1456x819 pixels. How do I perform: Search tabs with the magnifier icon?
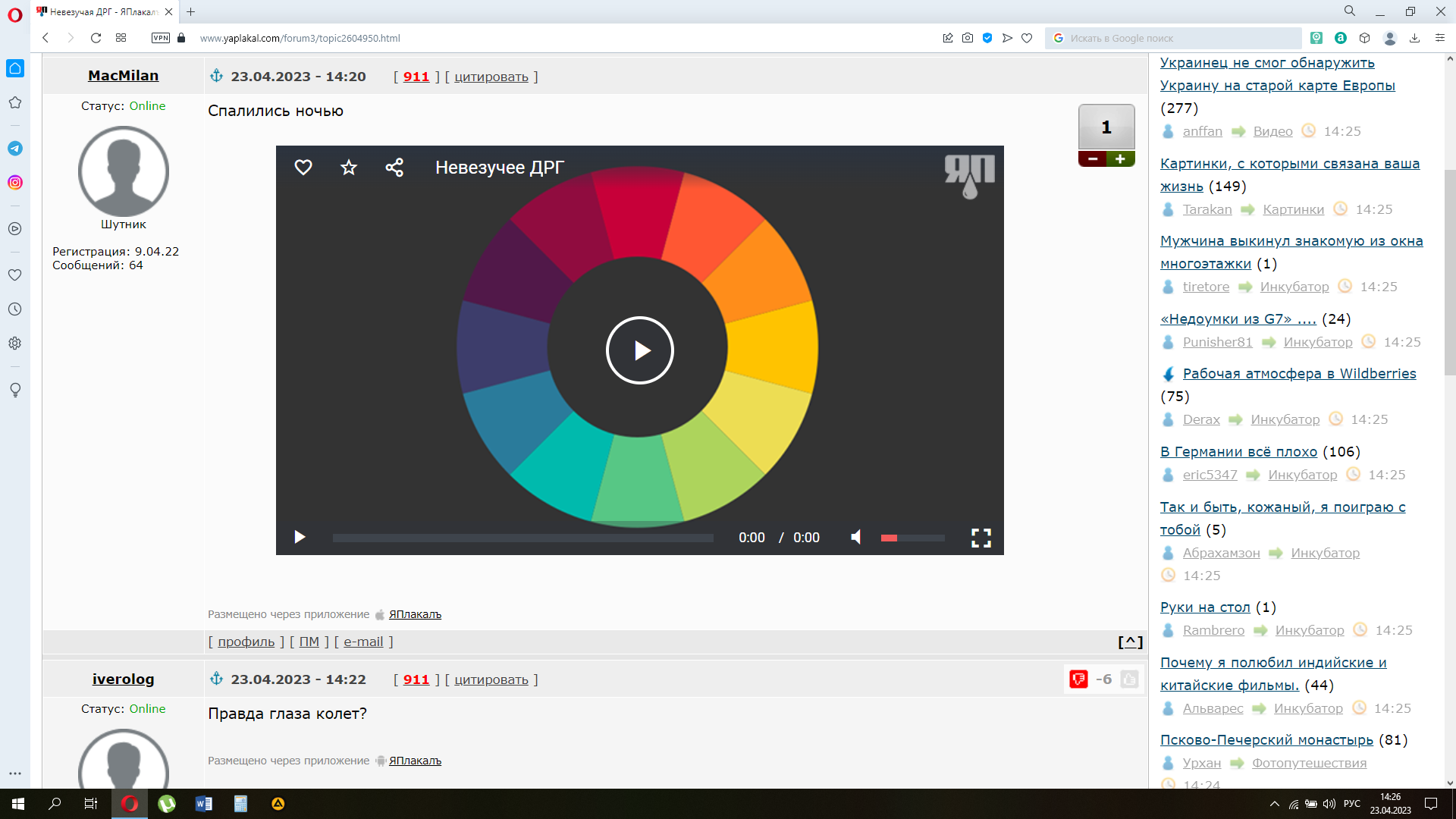[x=1350, y=11]
